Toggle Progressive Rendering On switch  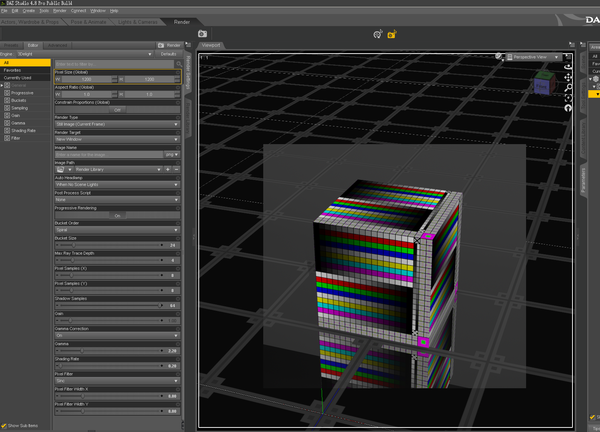tap(117, 215)
